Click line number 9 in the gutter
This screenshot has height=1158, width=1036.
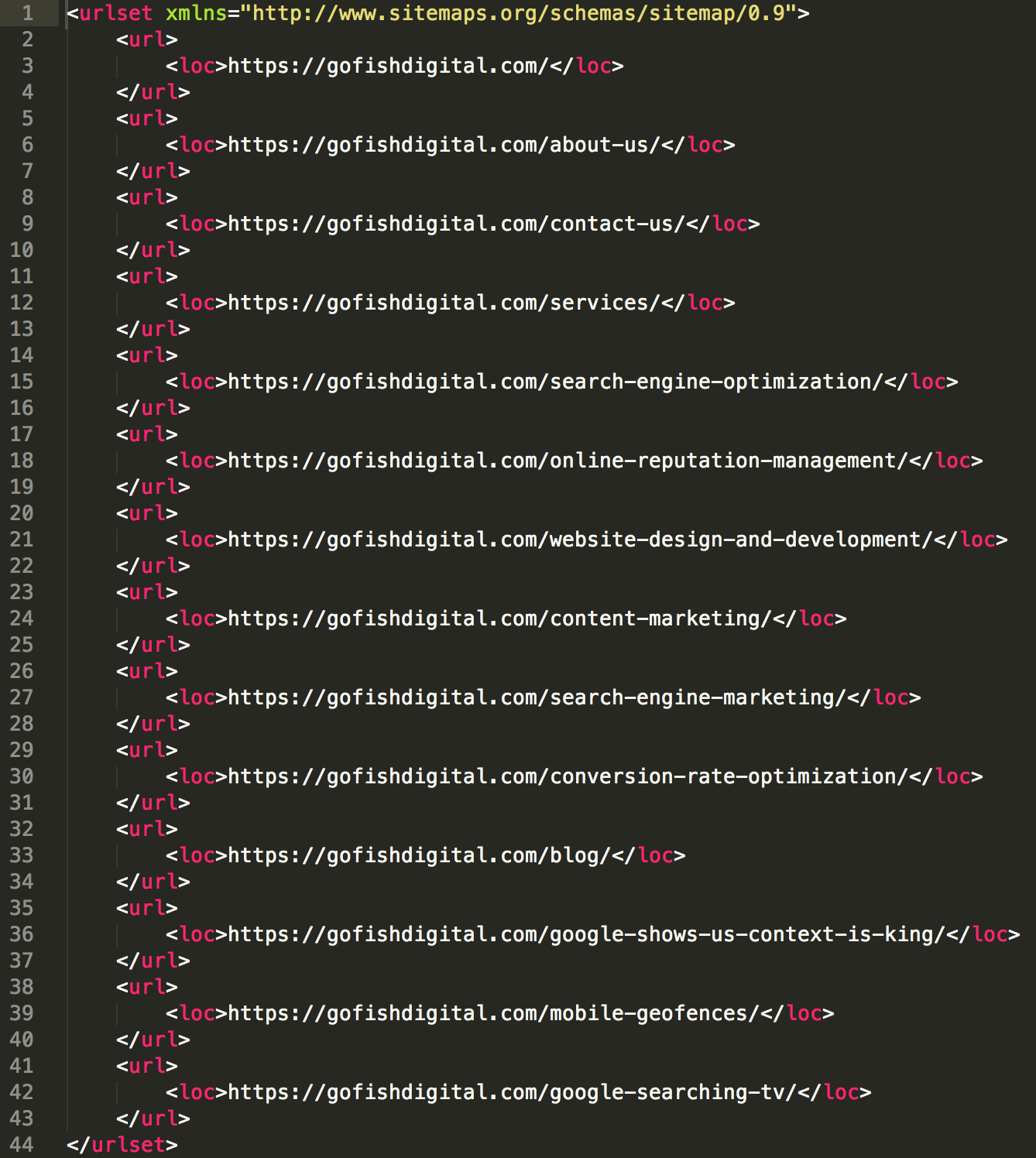27,224
